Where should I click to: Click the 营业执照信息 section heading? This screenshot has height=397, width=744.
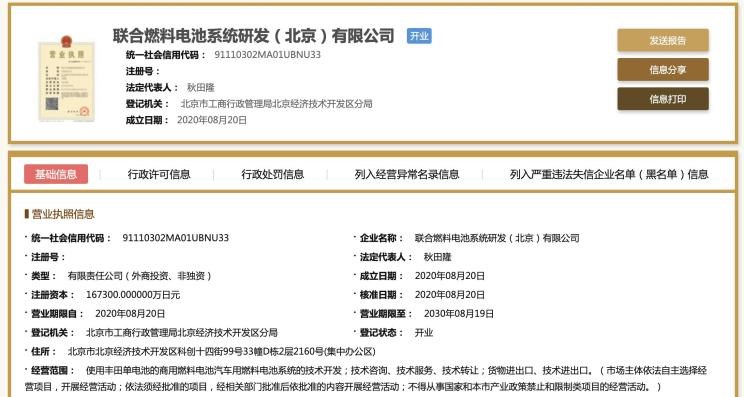(63, 214)
